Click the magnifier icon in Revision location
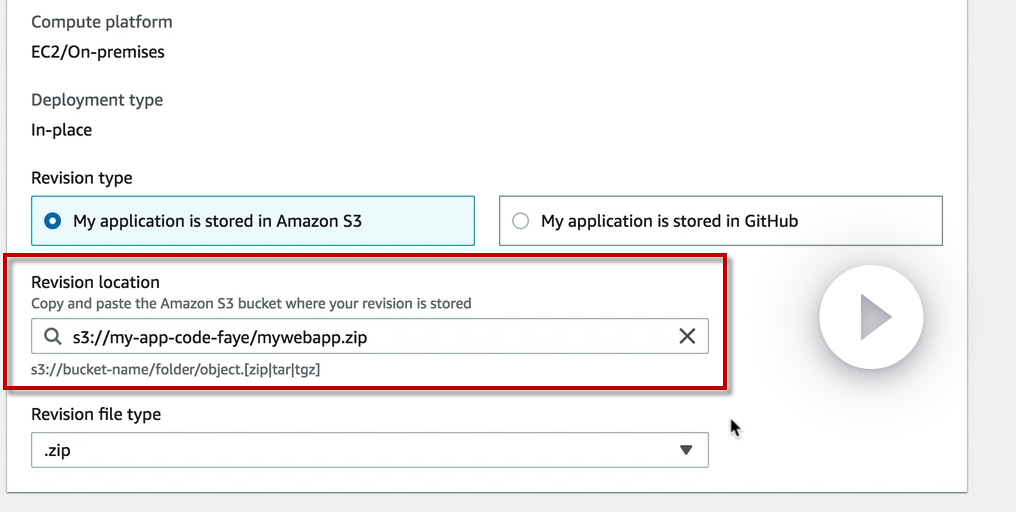The width and height of the screenshot is (1016, 512). (52, 337)
